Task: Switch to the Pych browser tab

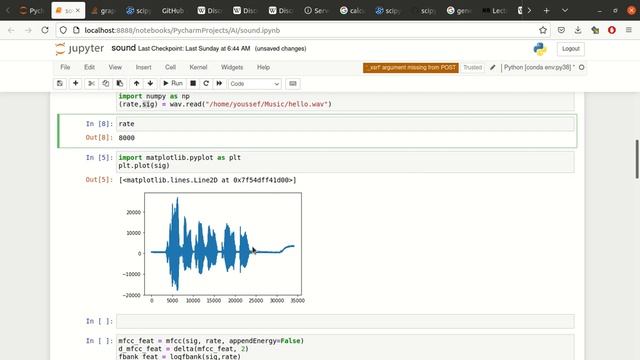Action: point(31,11)
